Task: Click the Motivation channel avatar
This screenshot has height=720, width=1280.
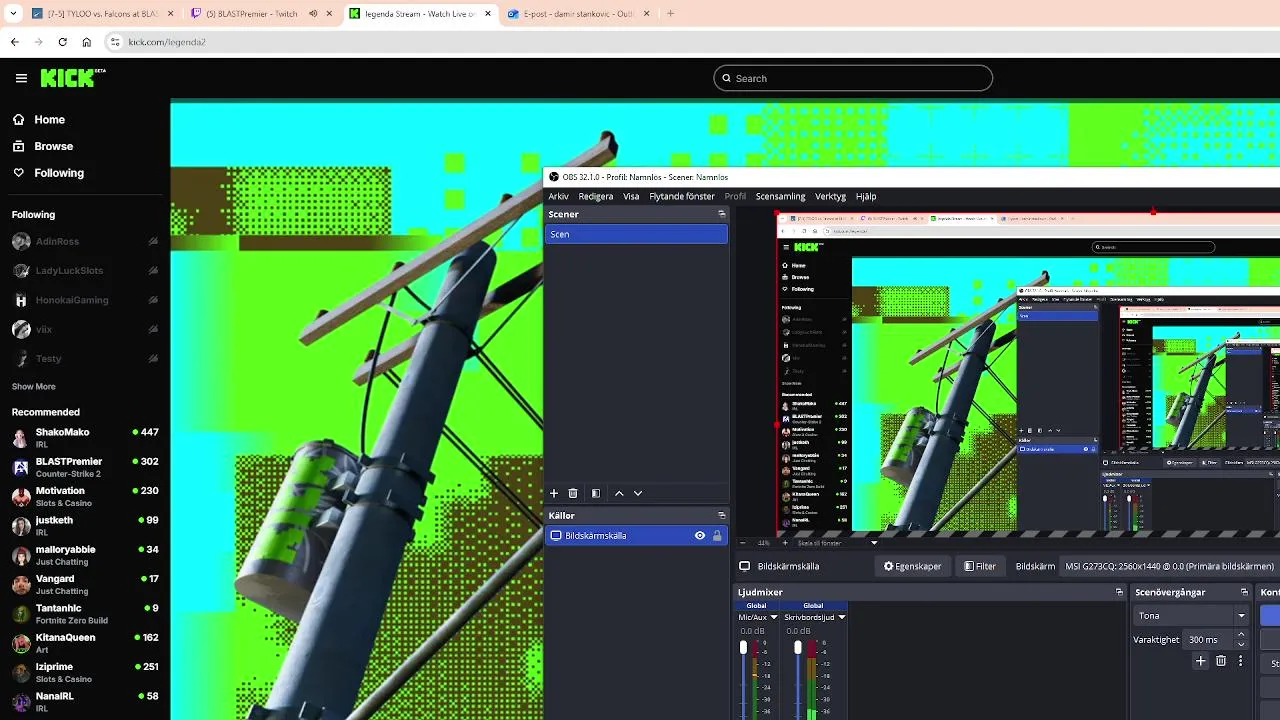Action: [x=21, y=496]
